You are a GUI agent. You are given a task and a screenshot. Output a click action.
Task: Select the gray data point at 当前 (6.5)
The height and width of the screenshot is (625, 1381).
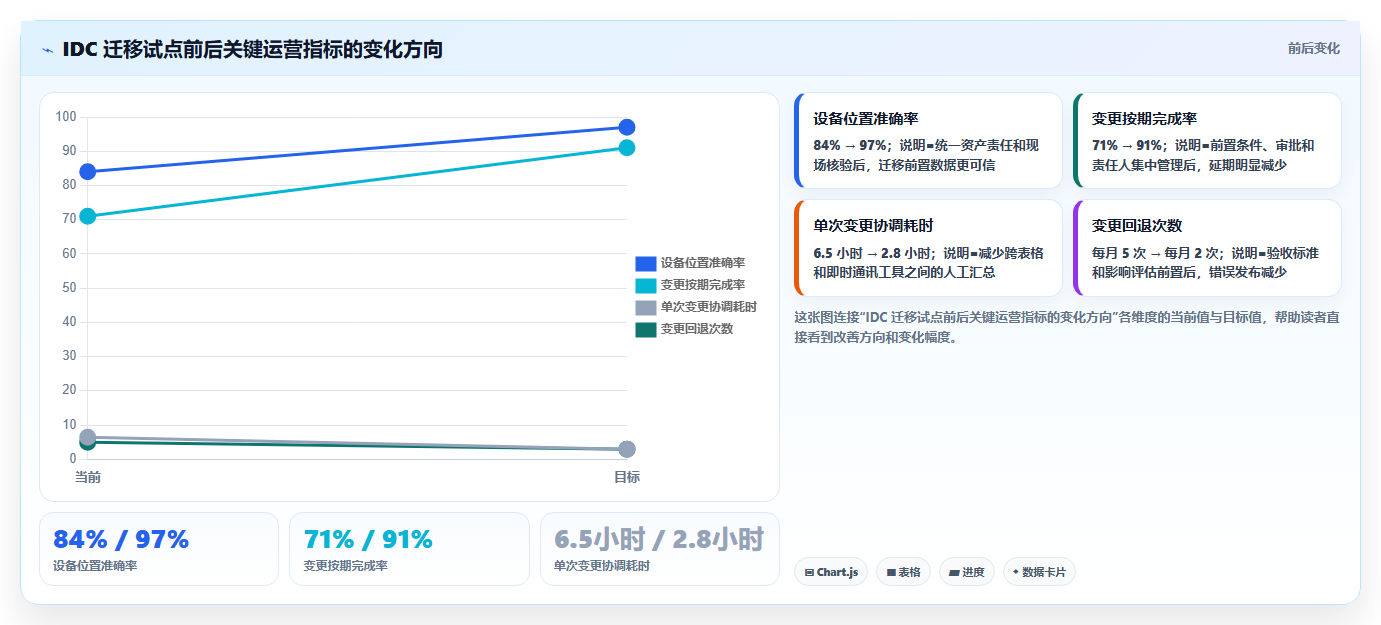click(88, 437)
